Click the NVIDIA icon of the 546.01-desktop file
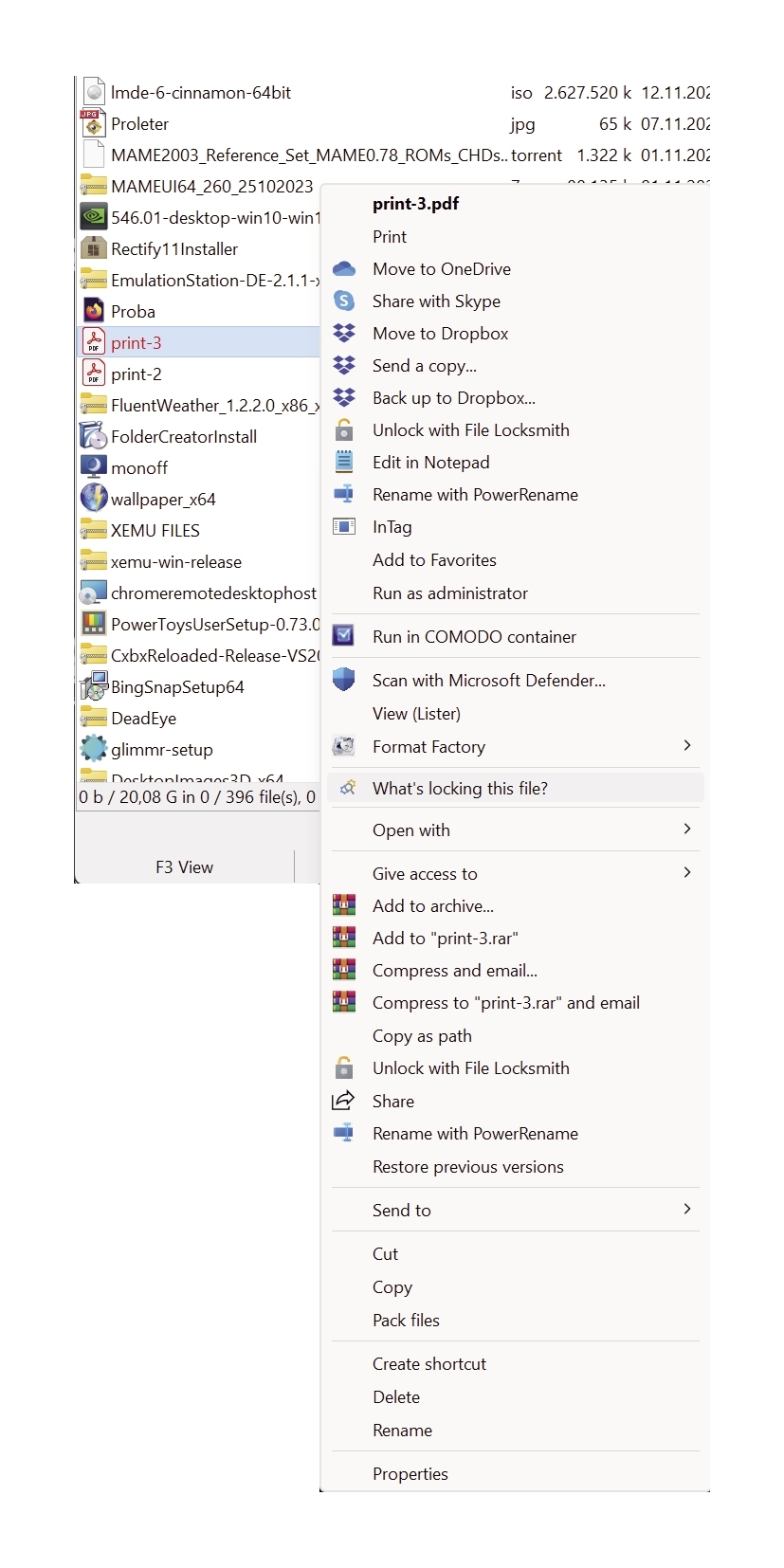 pos(94,217)
